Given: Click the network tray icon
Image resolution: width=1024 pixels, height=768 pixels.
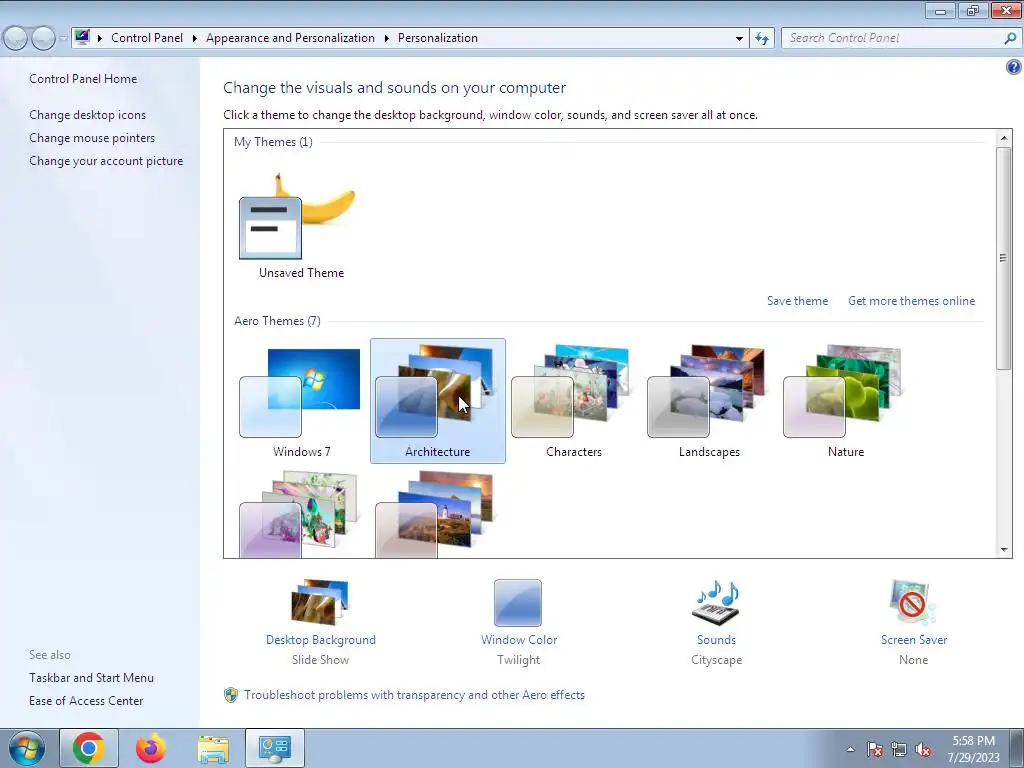Looking at the screenshot, I should pyautogui.click(x=899, y=750).
